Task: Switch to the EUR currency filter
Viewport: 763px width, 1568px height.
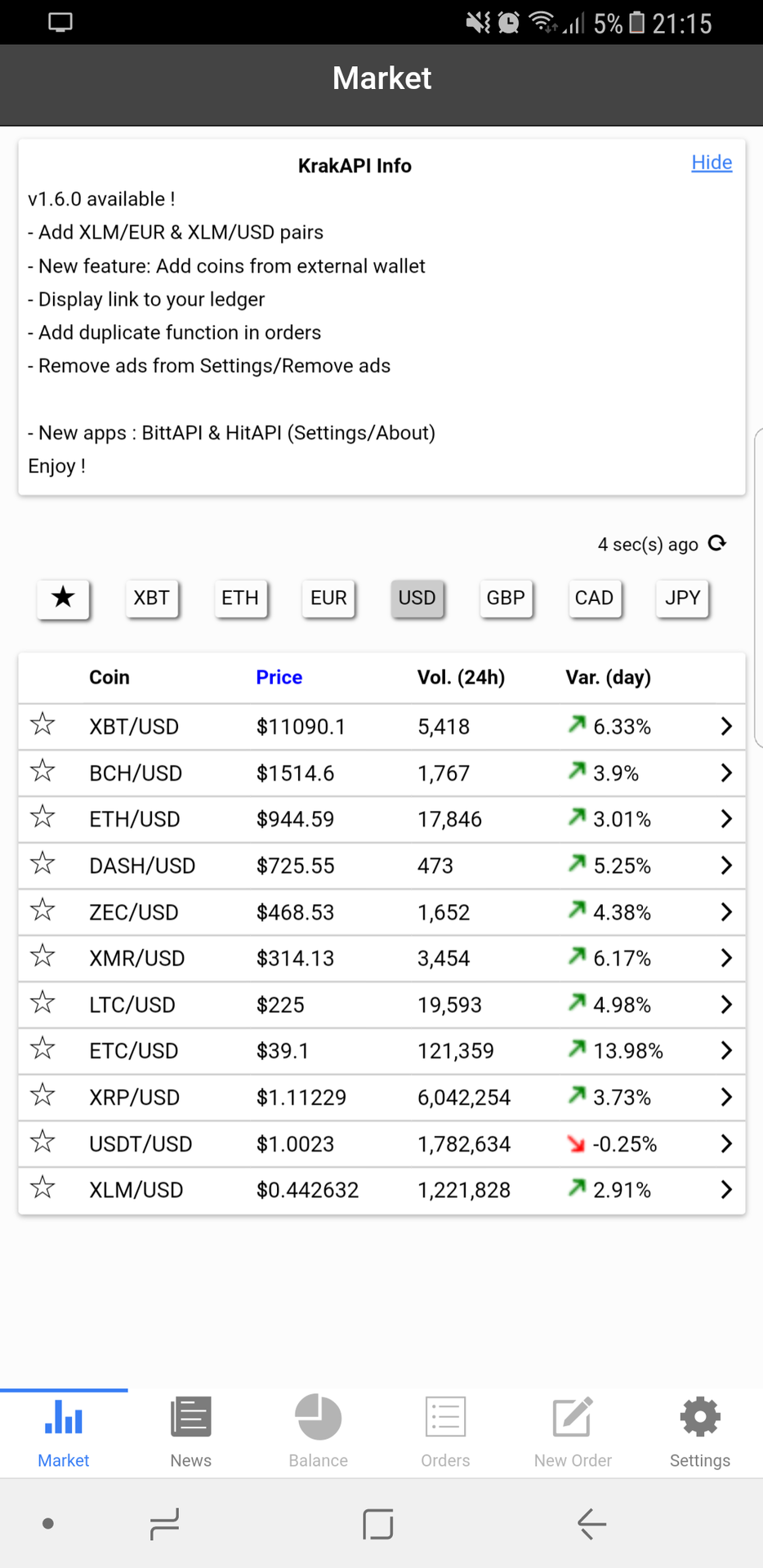Action: (x=328, y=599)
